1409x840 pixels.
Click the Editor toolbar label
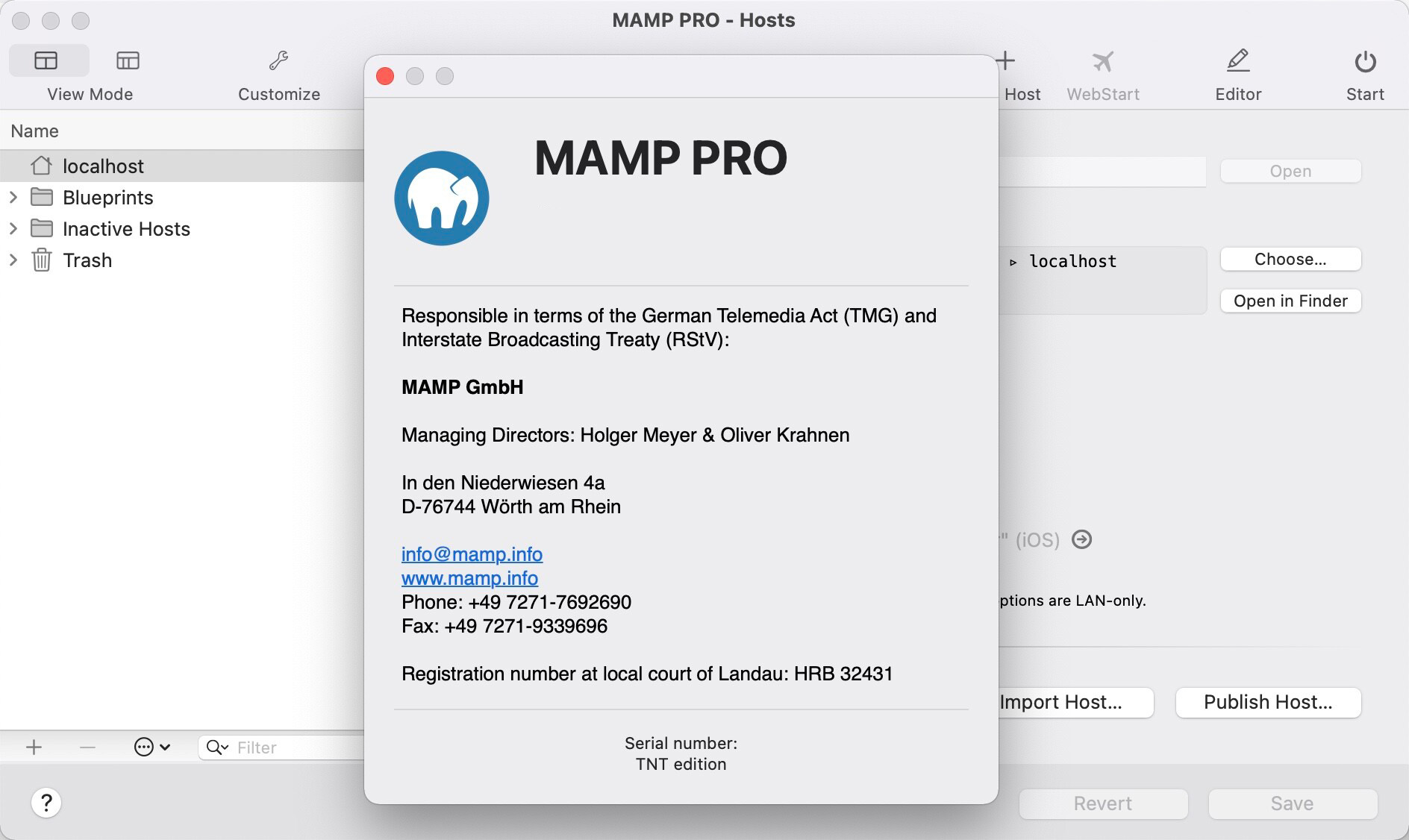tap(1238, 94)
